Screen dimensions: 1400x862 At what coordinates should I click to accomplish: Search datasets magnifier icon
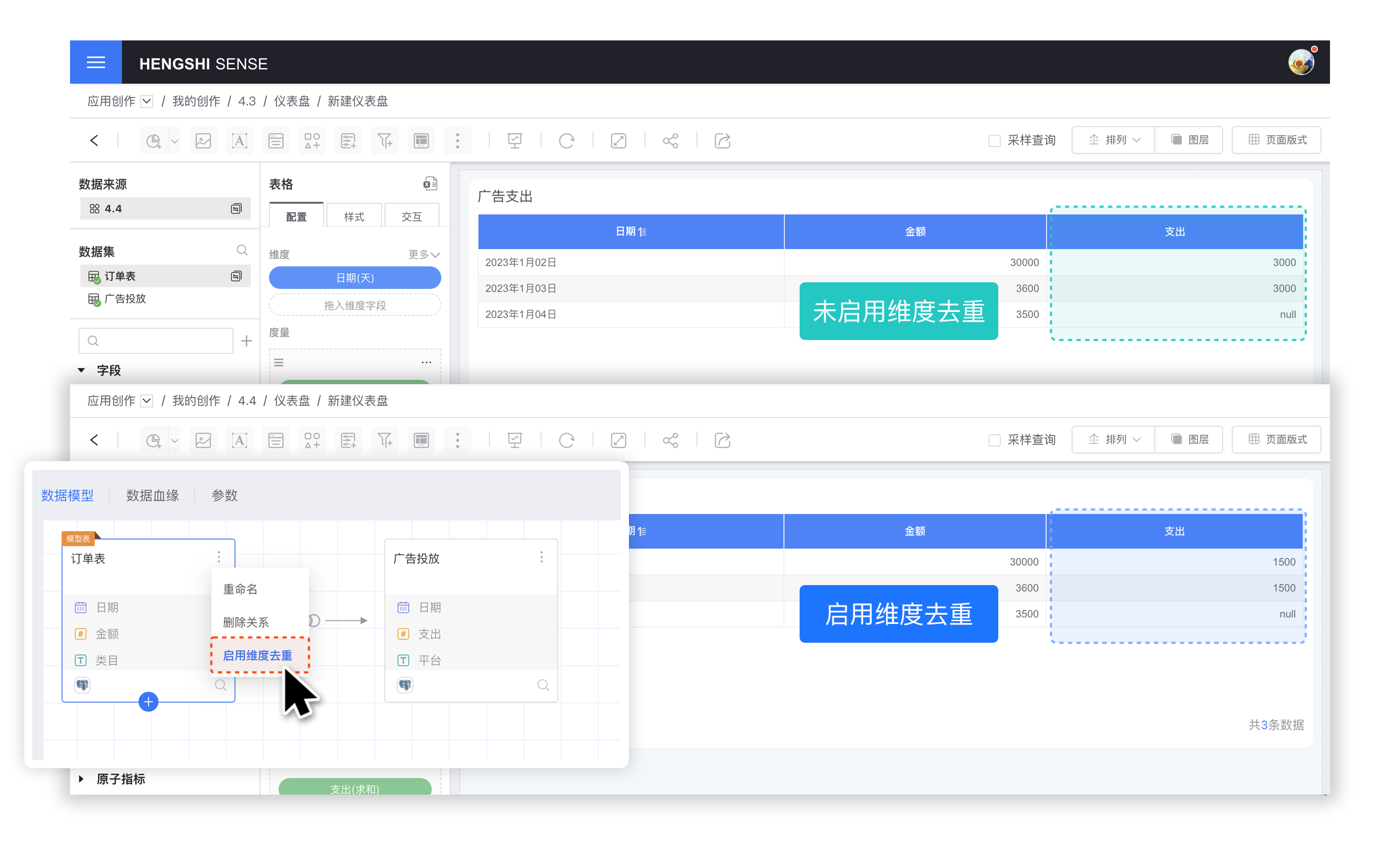pos(242,251)
